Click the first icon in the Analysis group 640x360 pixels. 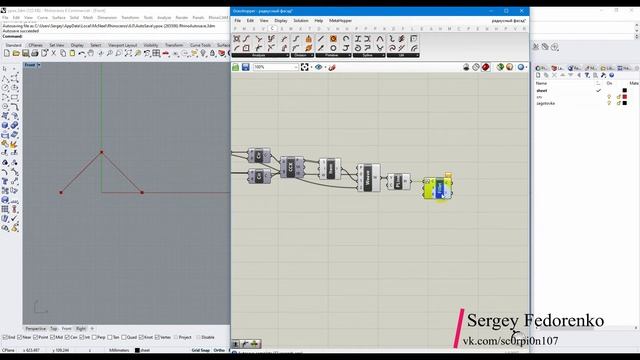coord(237,39)
